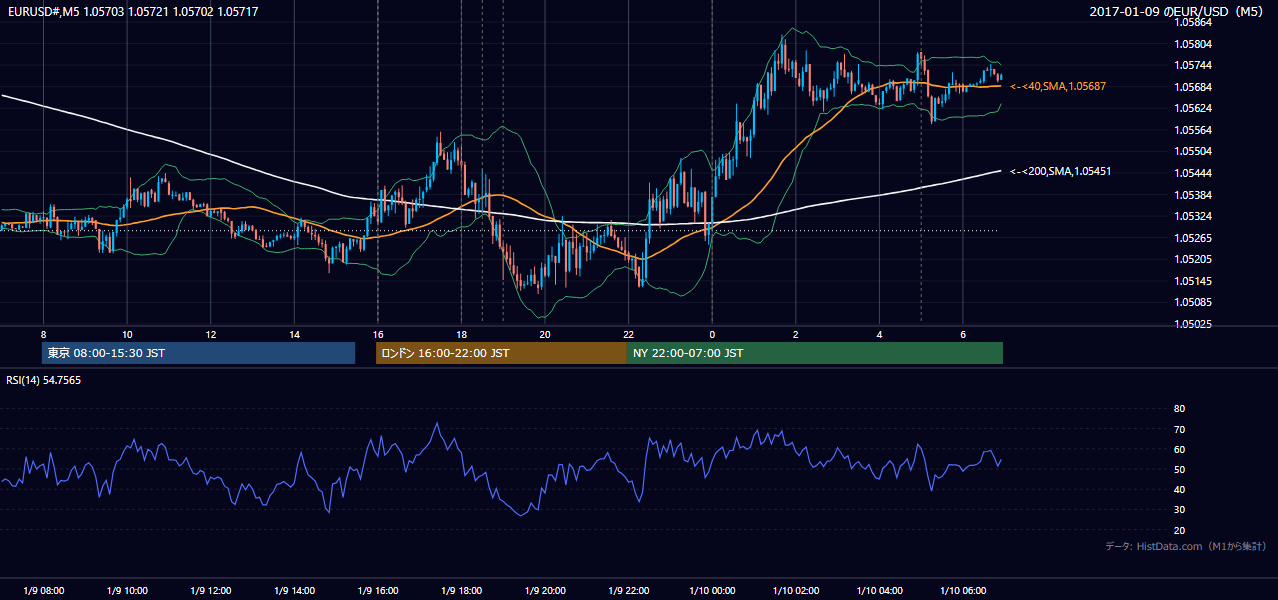Click RSI level label 70

point(1179,429)
